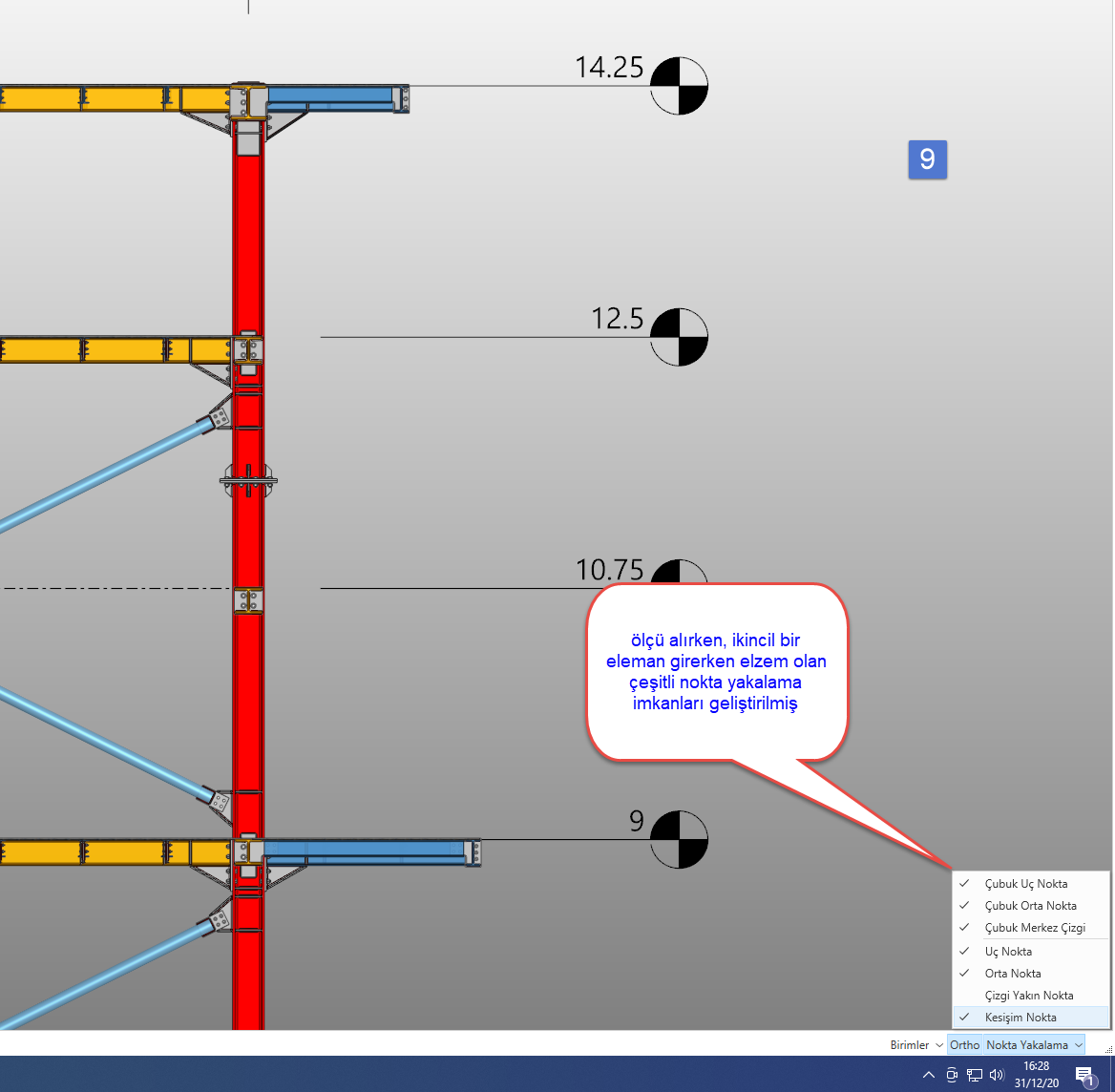Open the Windows notification center icon
This screenshot has height=1092, width=1115.
coord(1083,1075)
